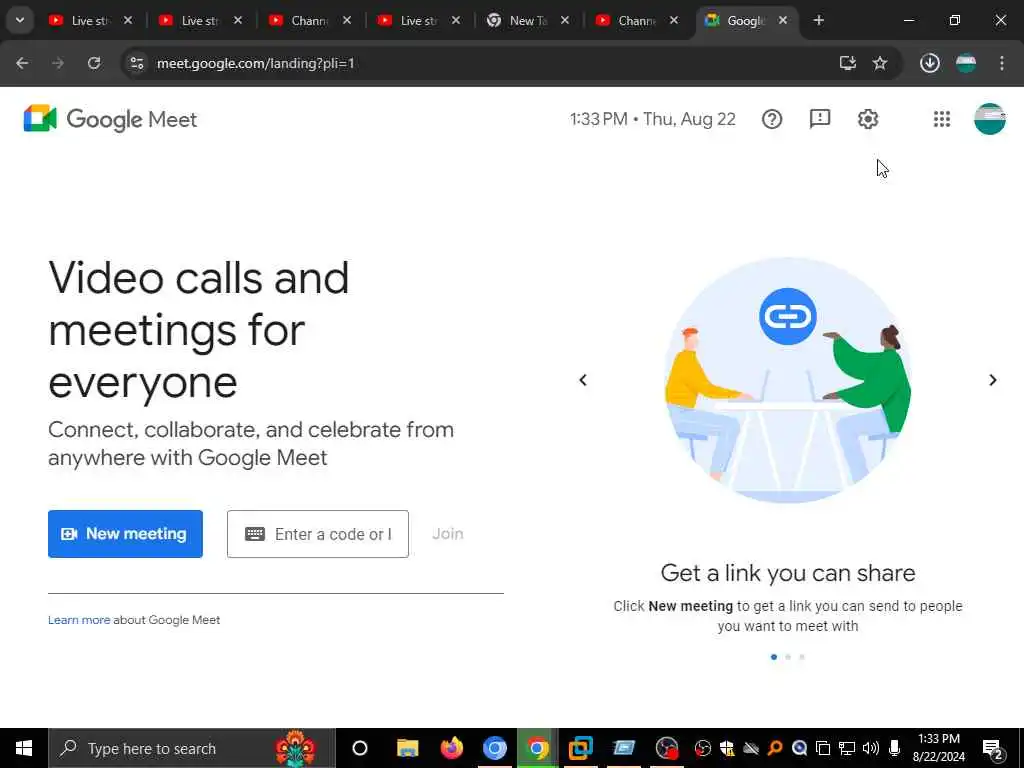
Task: Click the taskbar search box
Action: click(191, 748)
